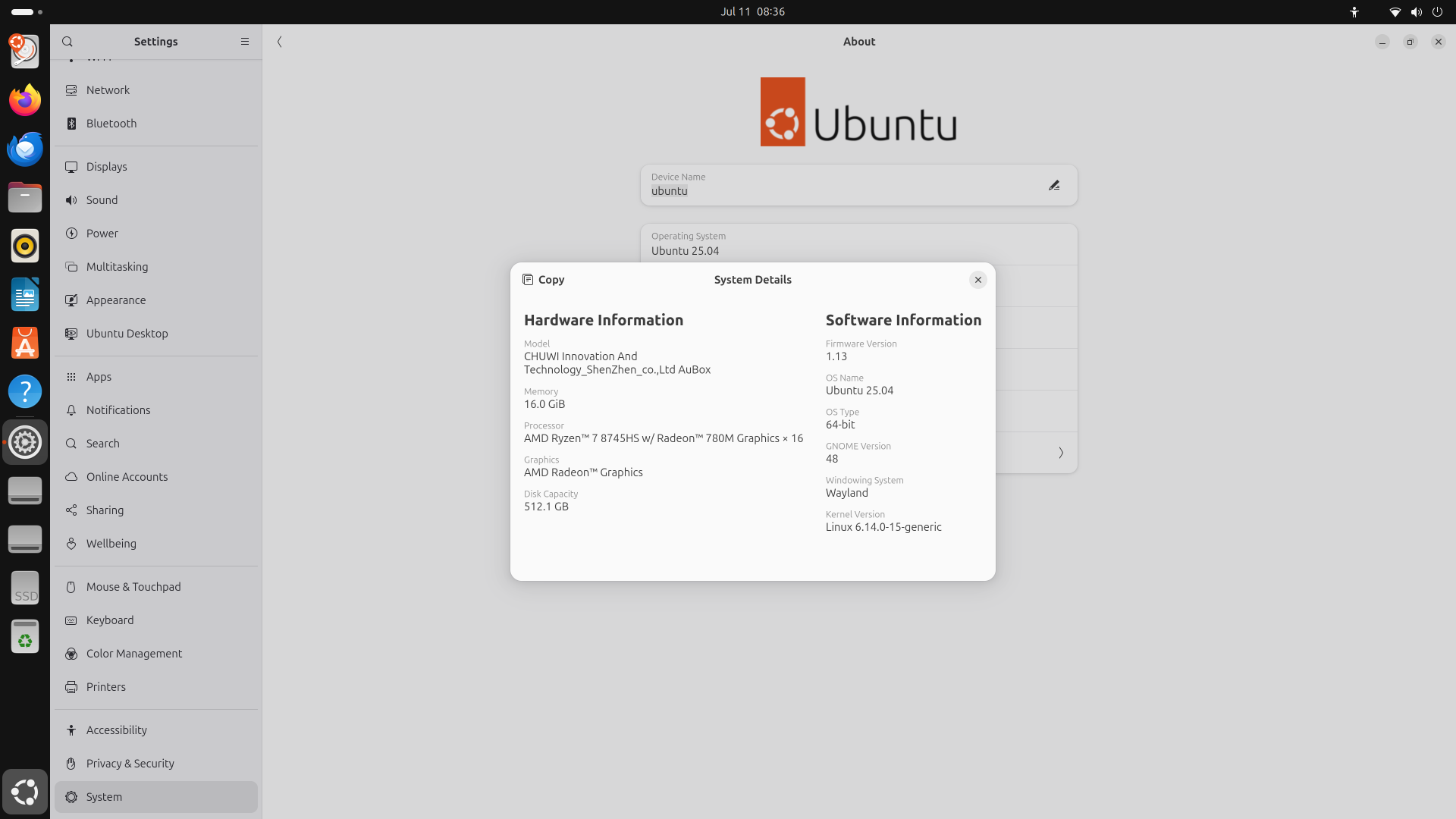Click the model text 'CHUWI Innovation And'
The height and width of the screenshot is (819, 1456).
click(x=581, y=356)
